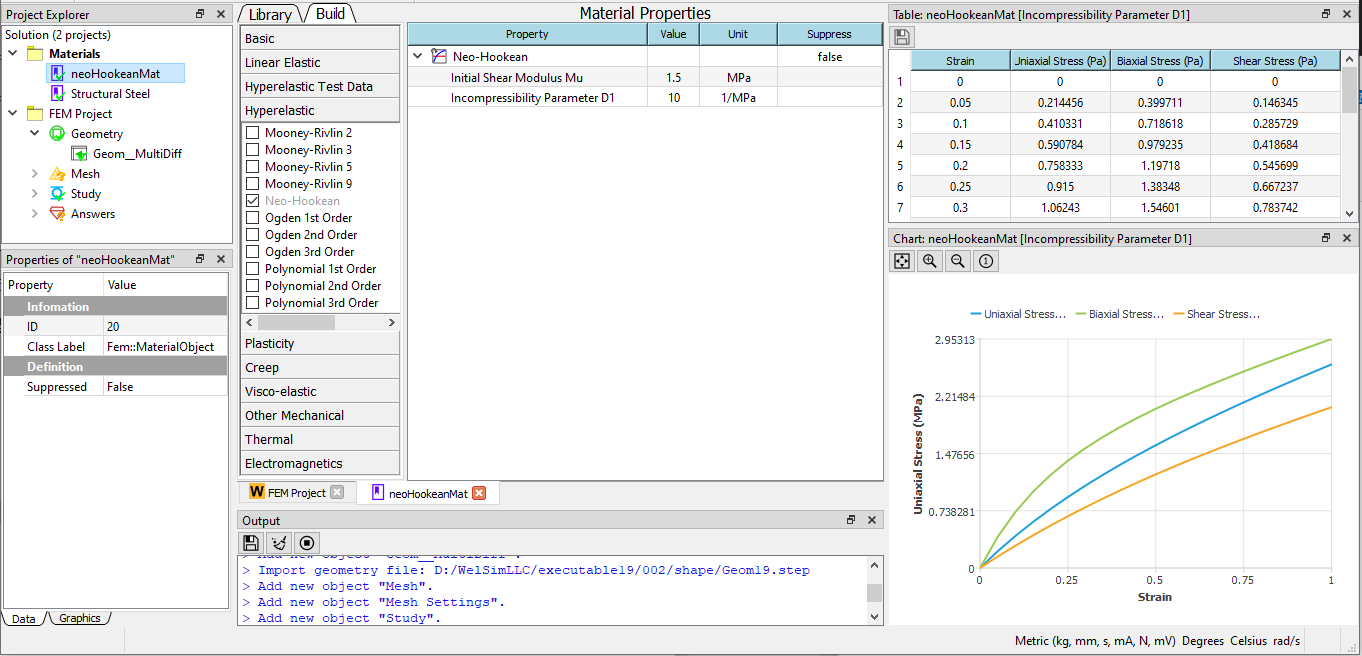Close the neoHookeanMat tab
Viewport: 1362px width, 656px height.
(x=479, y=493)
